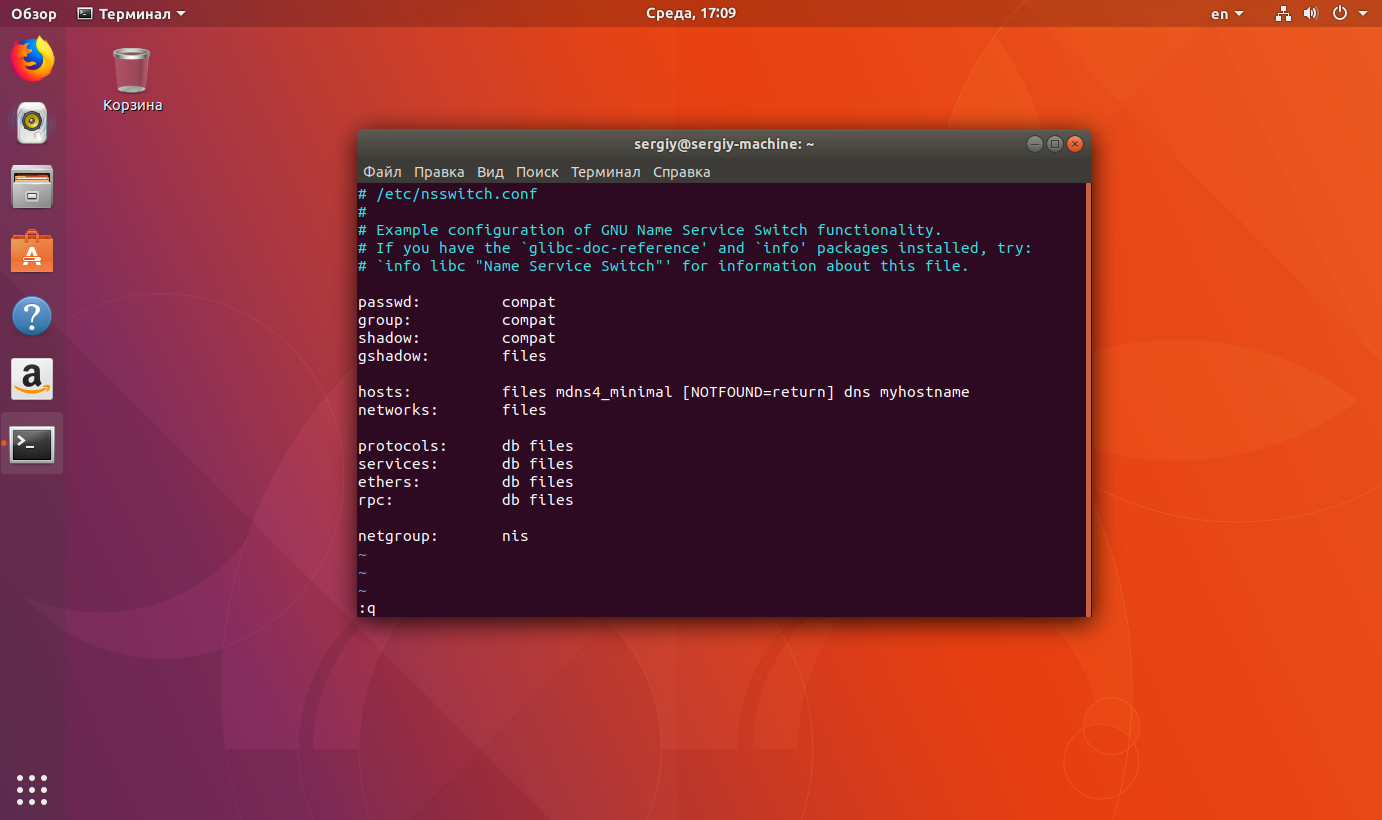The width and height of the screenshot is (1382, 820).
Task: Open Firefox from the dock
Action: (32, 60)
